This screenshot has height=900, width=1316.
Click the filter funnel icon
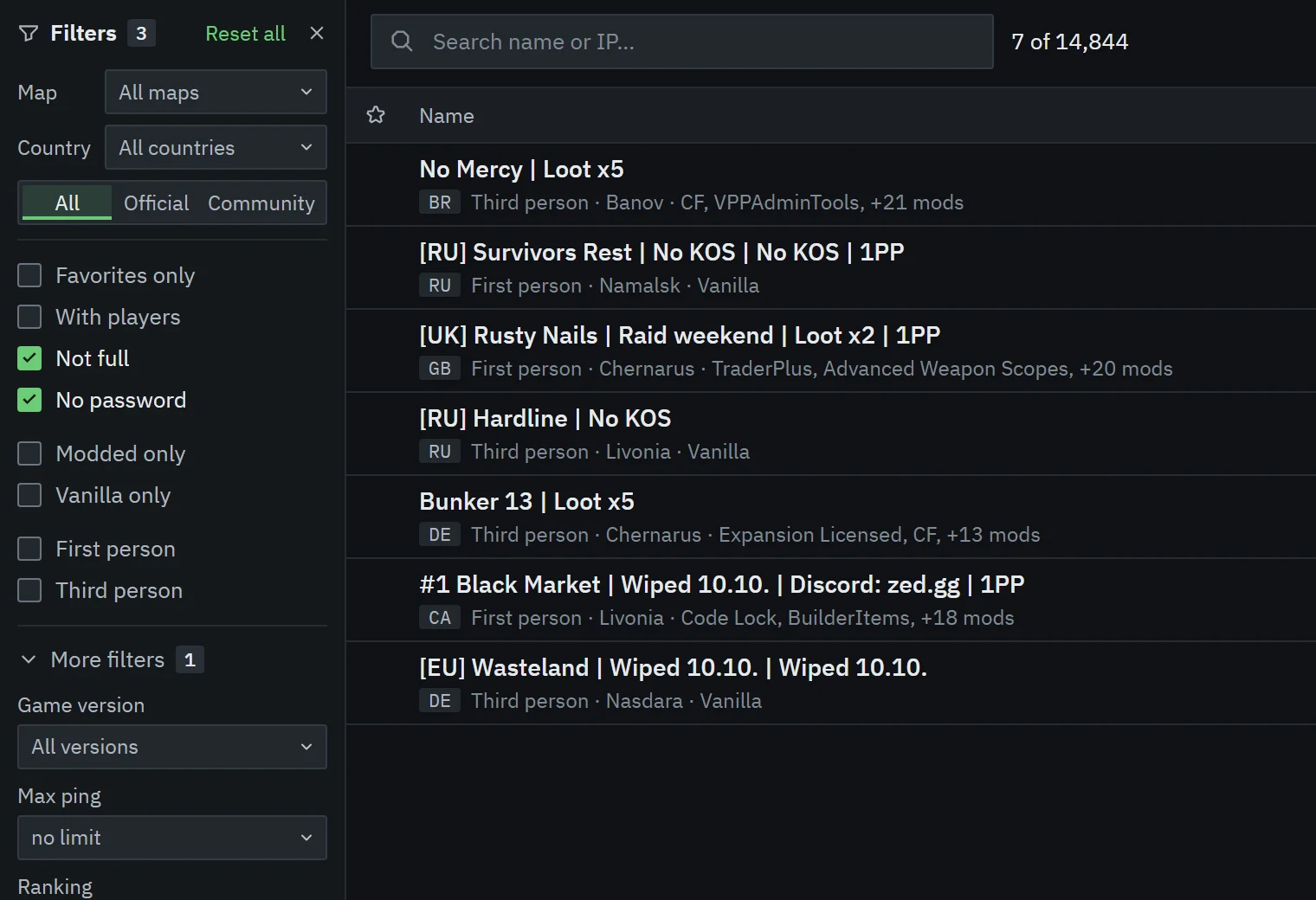tap(29, 34)
